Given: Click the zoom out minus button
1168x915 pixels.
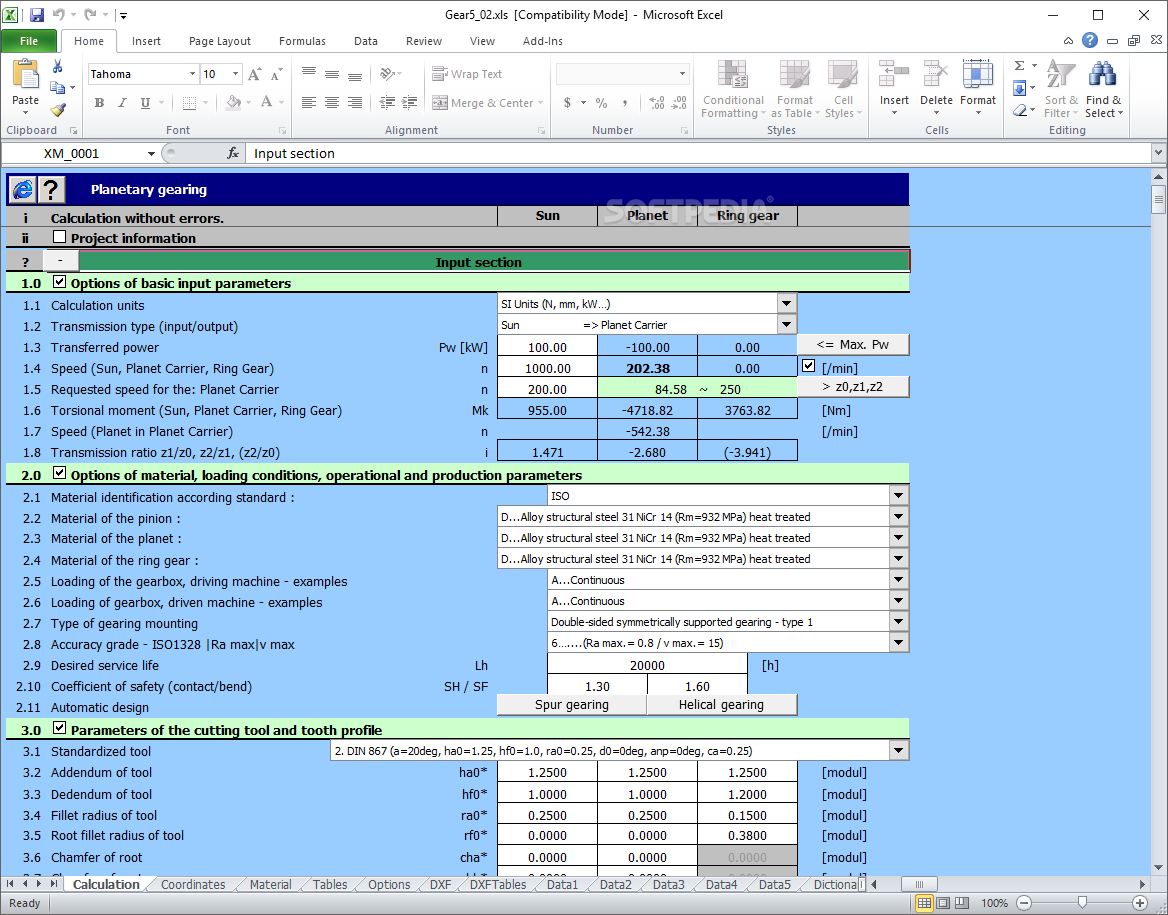Looking at the screenshot, I should point(1024,903).
